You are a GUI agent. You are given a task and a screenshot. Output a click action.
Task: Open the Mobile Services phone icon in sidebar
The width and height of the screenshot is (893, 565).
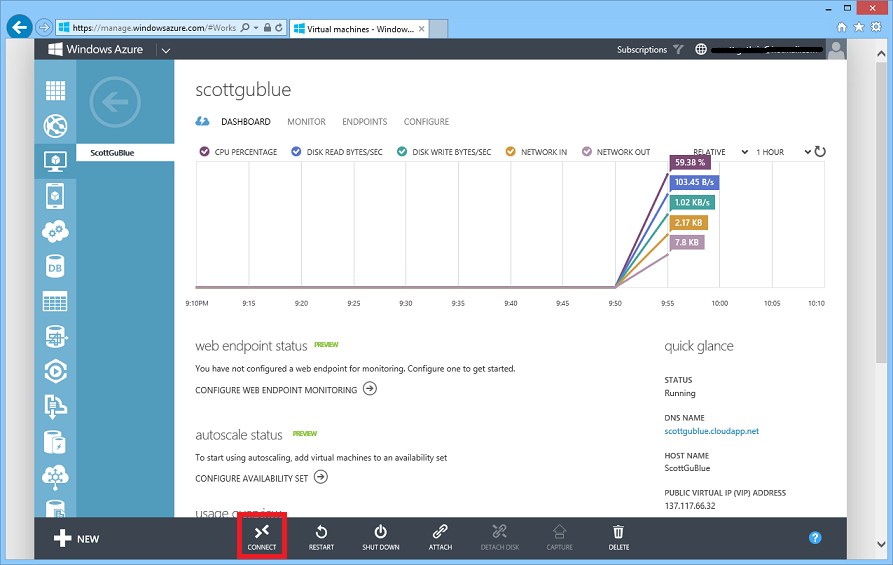(x=55, y=196)
